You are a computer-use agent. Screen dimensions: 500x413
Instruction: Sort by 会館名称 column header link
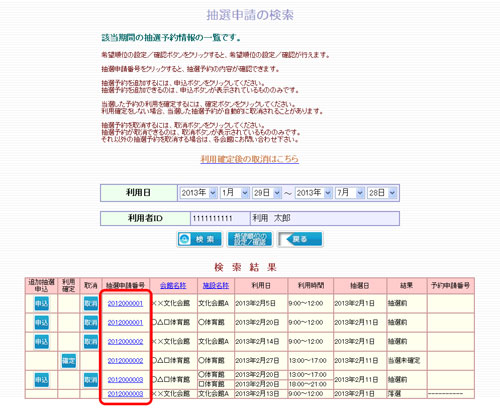(x=173, y=286)
